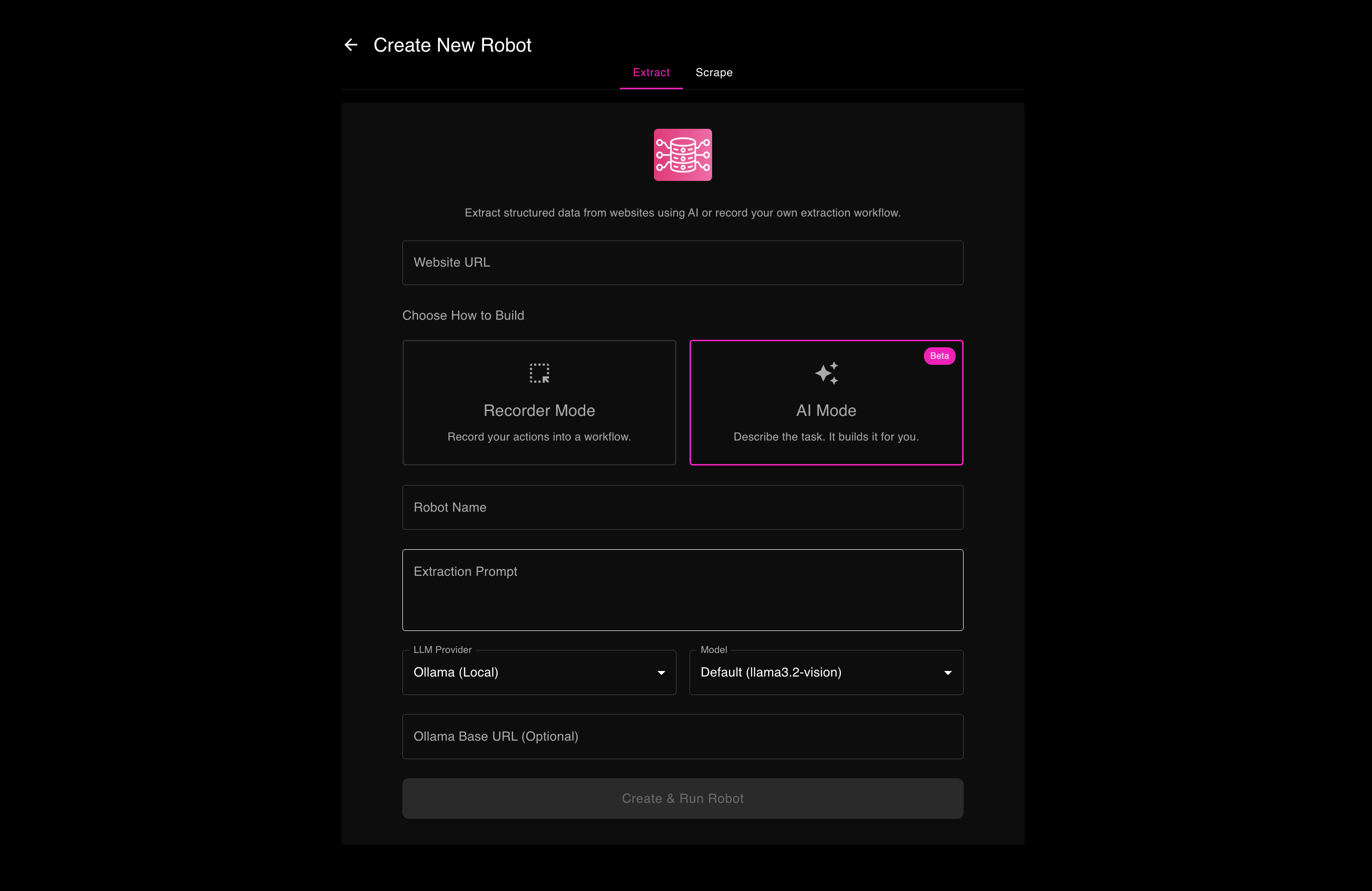Click the Create & Run Robot button
This screenshot has height=891, width=1372.
(x=682, y=798)
